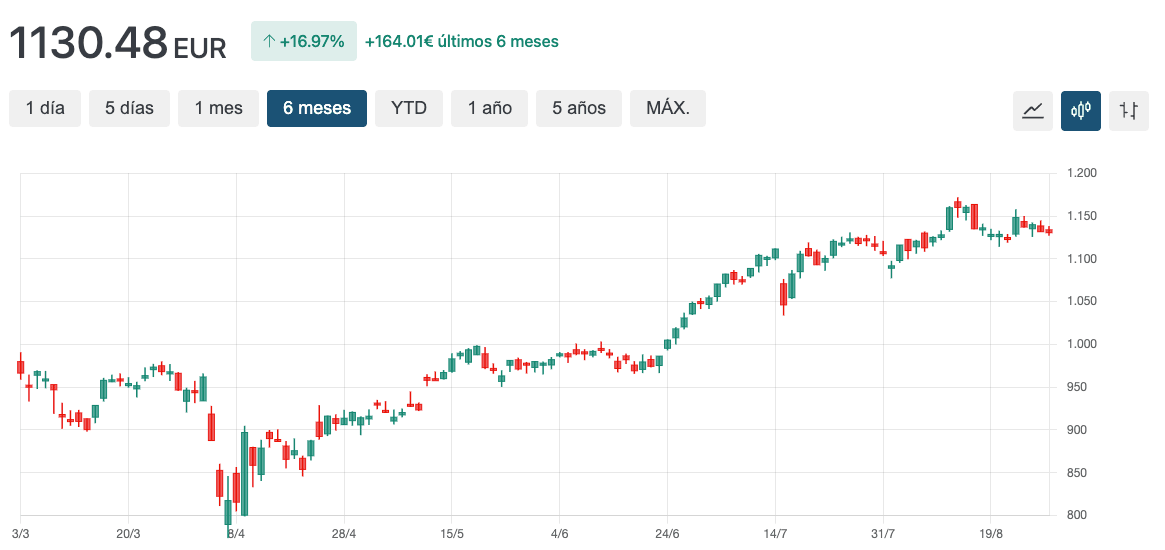Click the last candle at chart's right edge

[x=1049, y=231]
